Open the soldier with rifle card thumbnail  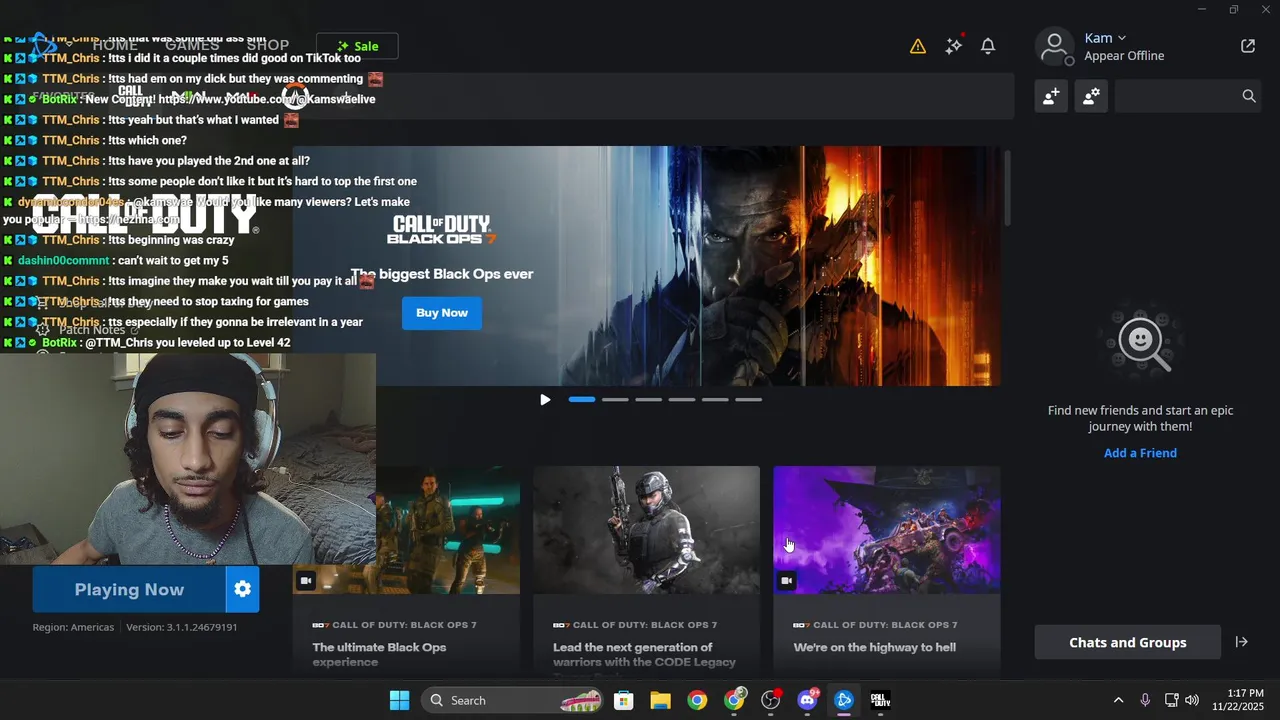coord(646,530)
